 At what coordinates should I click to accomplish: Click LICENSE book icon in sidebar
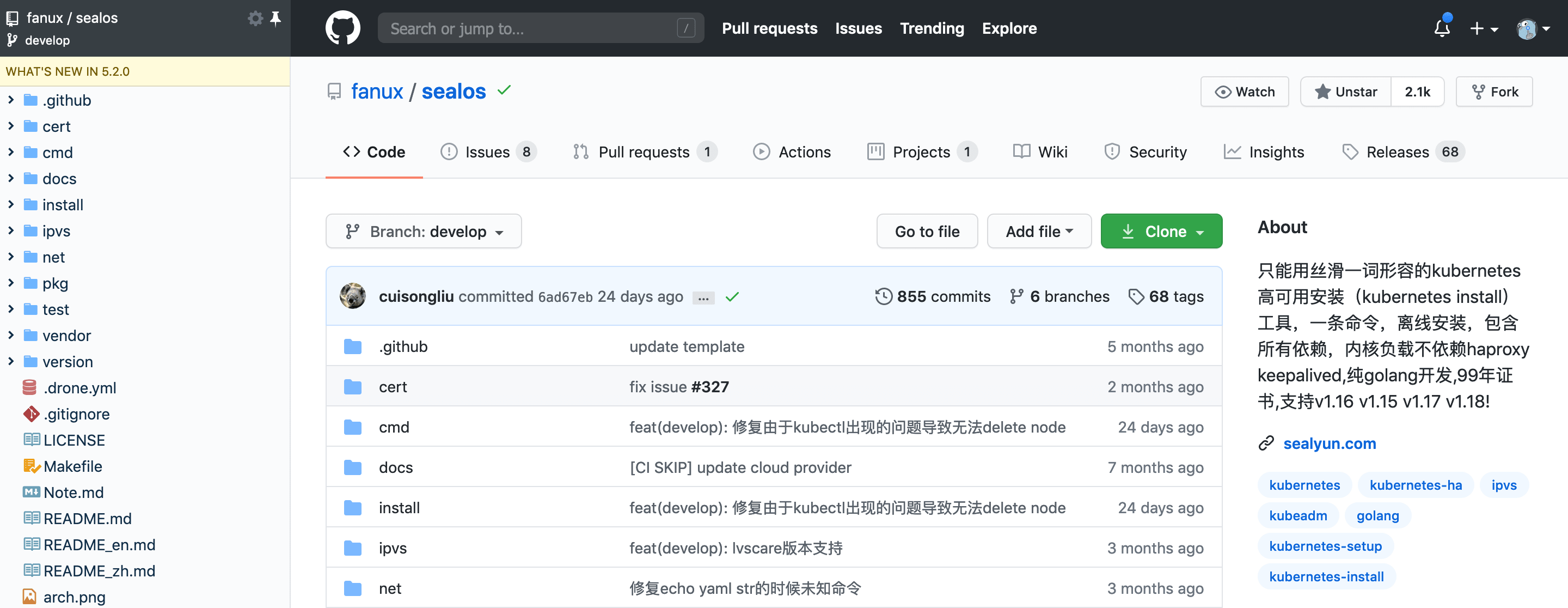(31, 439)
